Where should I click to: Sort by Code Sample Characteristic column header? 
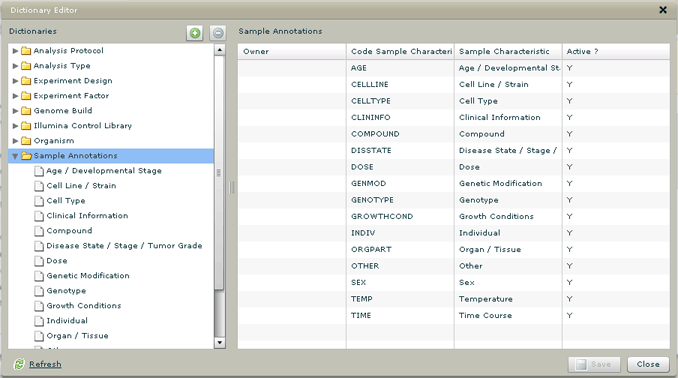(x=400, y=51)
